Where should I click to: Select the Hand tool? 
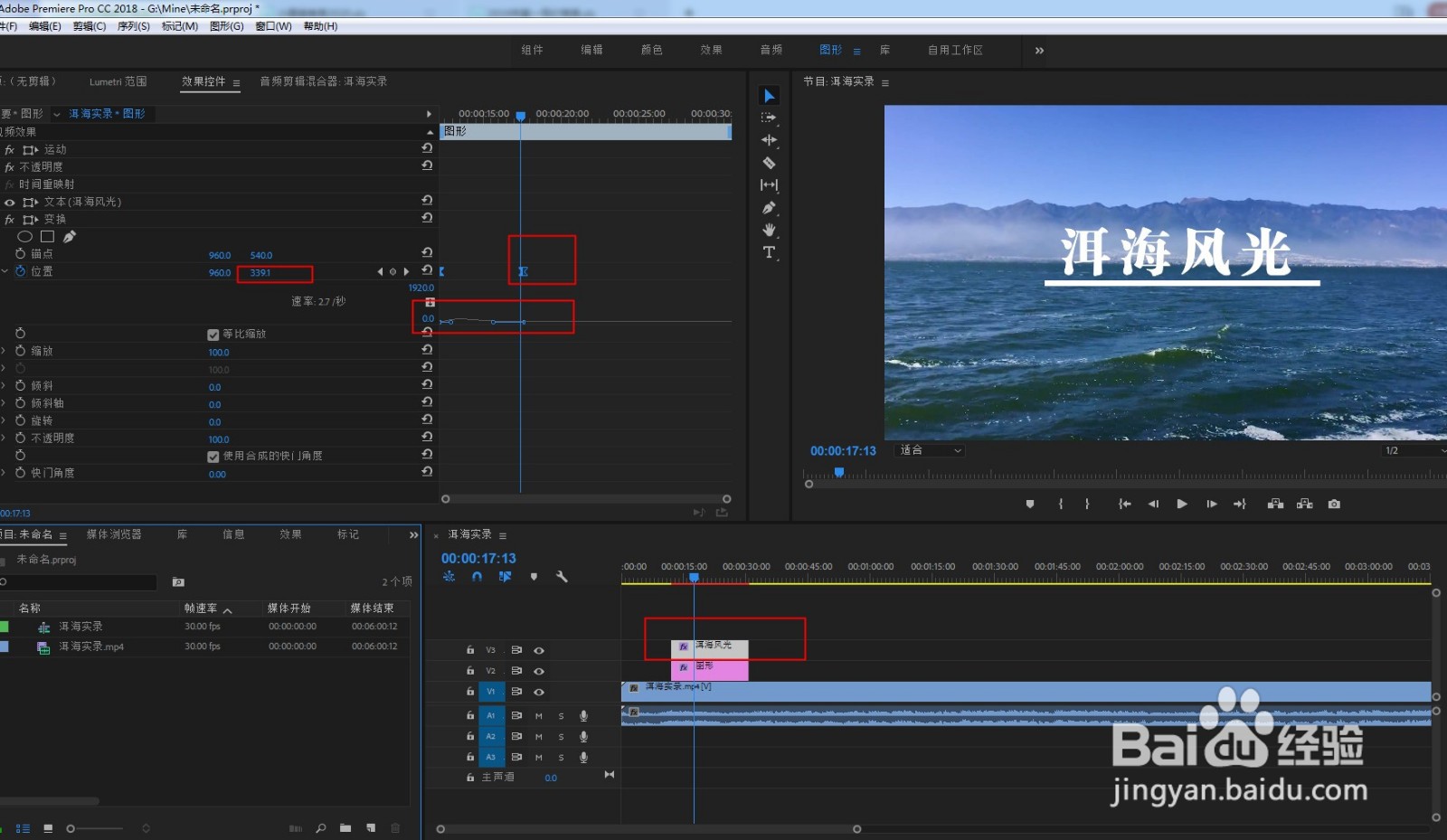(769, 230)
